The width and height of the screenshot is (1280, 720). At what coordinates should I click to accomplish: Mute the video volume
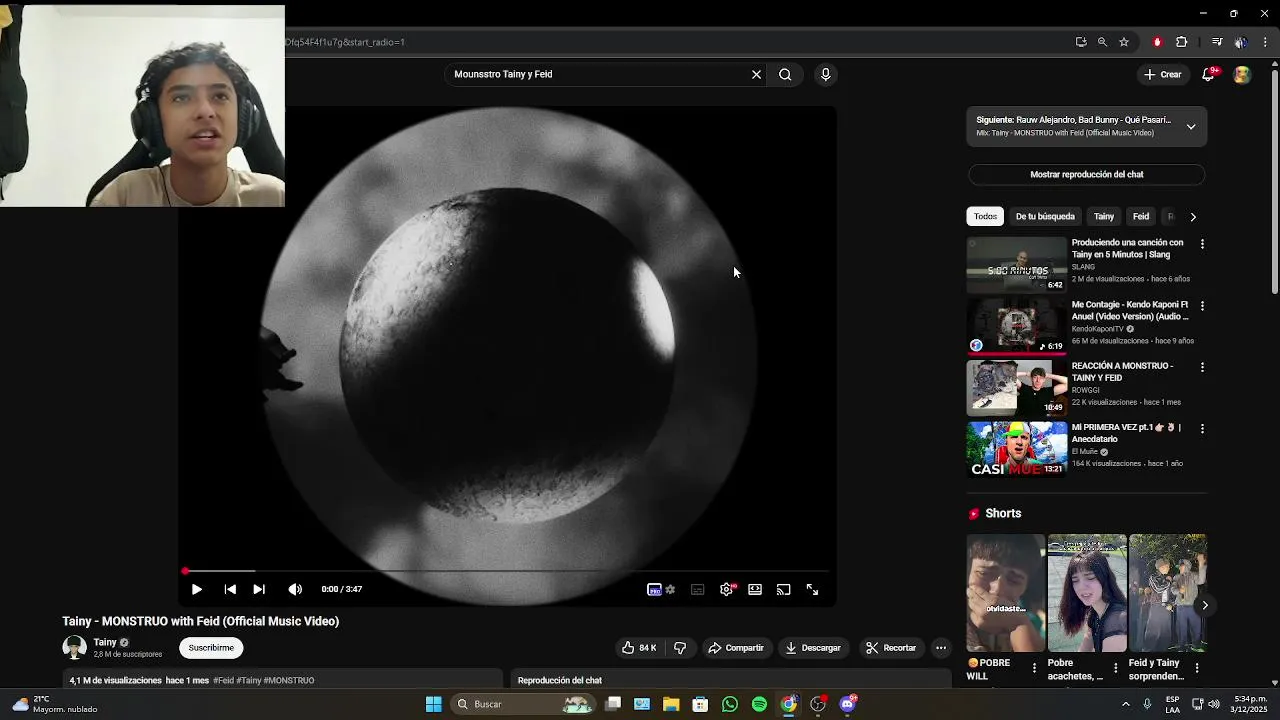coord(295,590)
